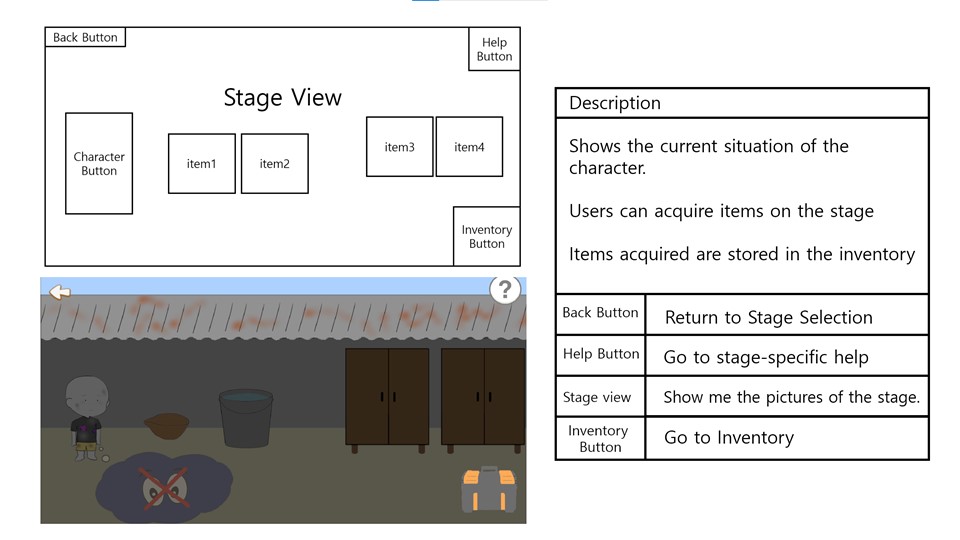
Task: Click the Help Button wireframe box
Action: point(494,49)
